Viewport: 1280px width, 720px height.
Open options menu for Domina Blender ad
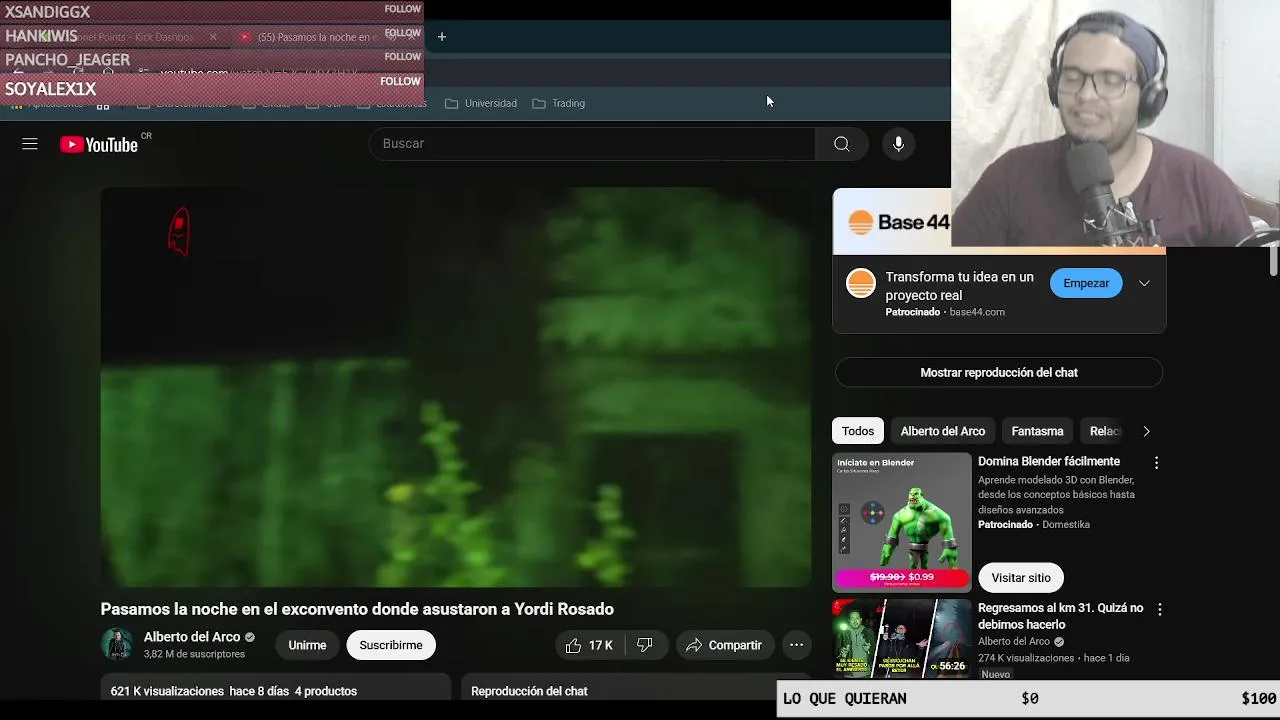[1156, 463]
